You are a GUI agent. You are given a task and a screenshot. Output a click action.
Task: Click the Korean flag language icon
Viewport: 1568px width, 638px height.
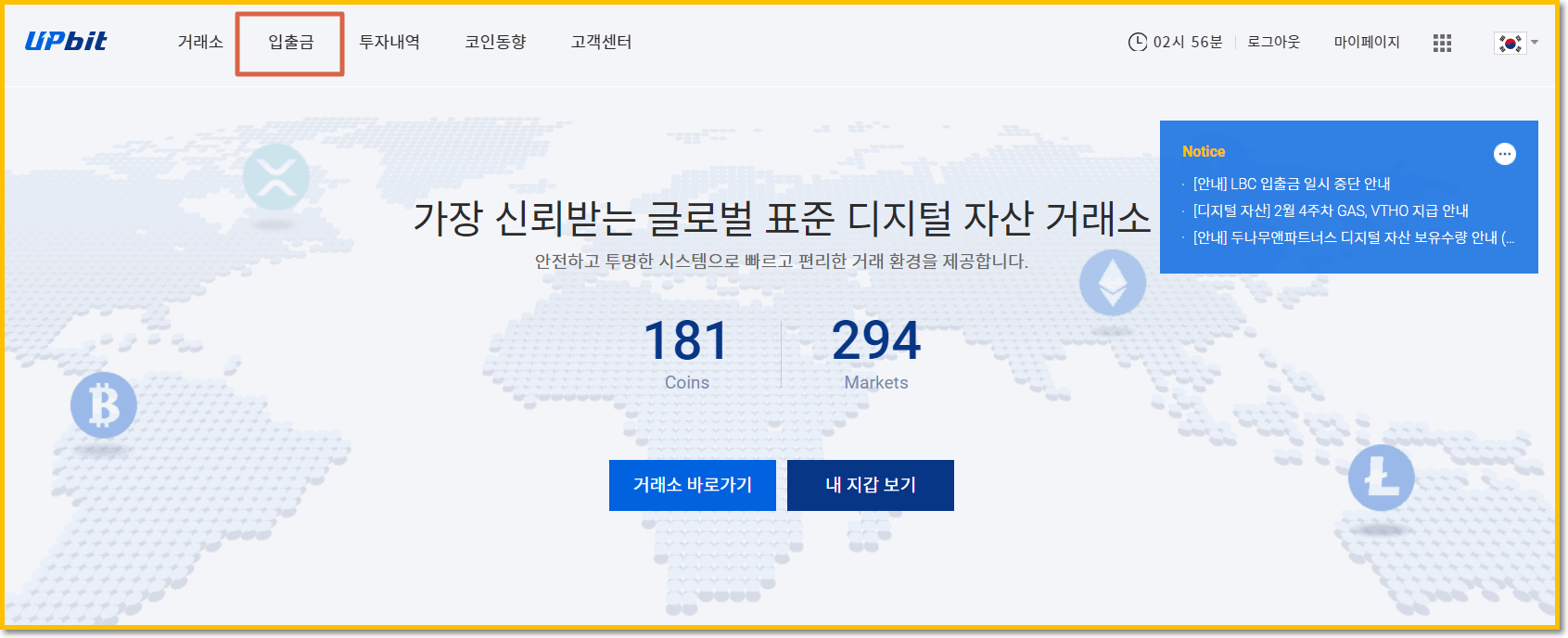click(1510, 43)
